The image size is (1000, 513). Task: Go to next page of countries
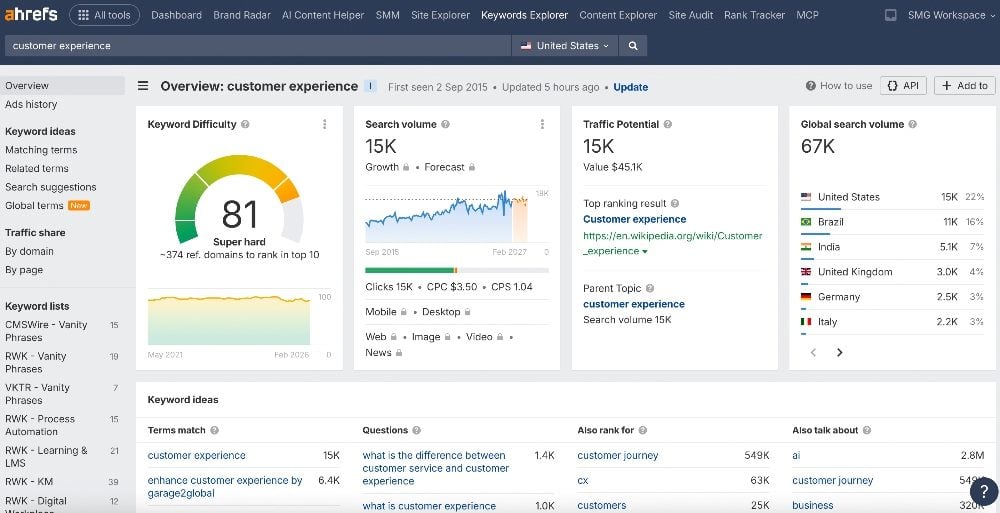pyautogui.click(x=839, y=352)
